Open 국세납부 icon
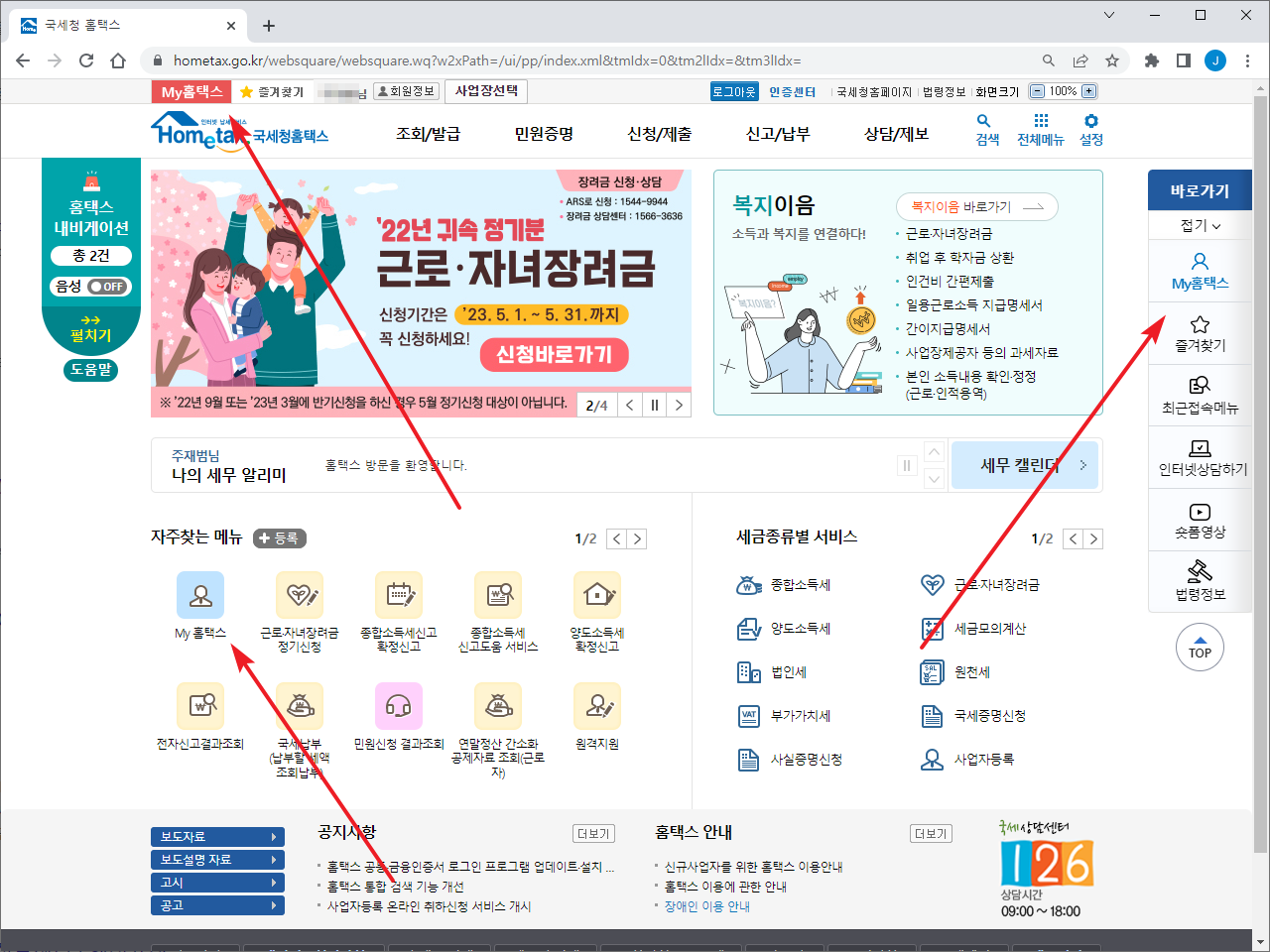Viewport: 1270px width, 952px height. click(300, 706)
